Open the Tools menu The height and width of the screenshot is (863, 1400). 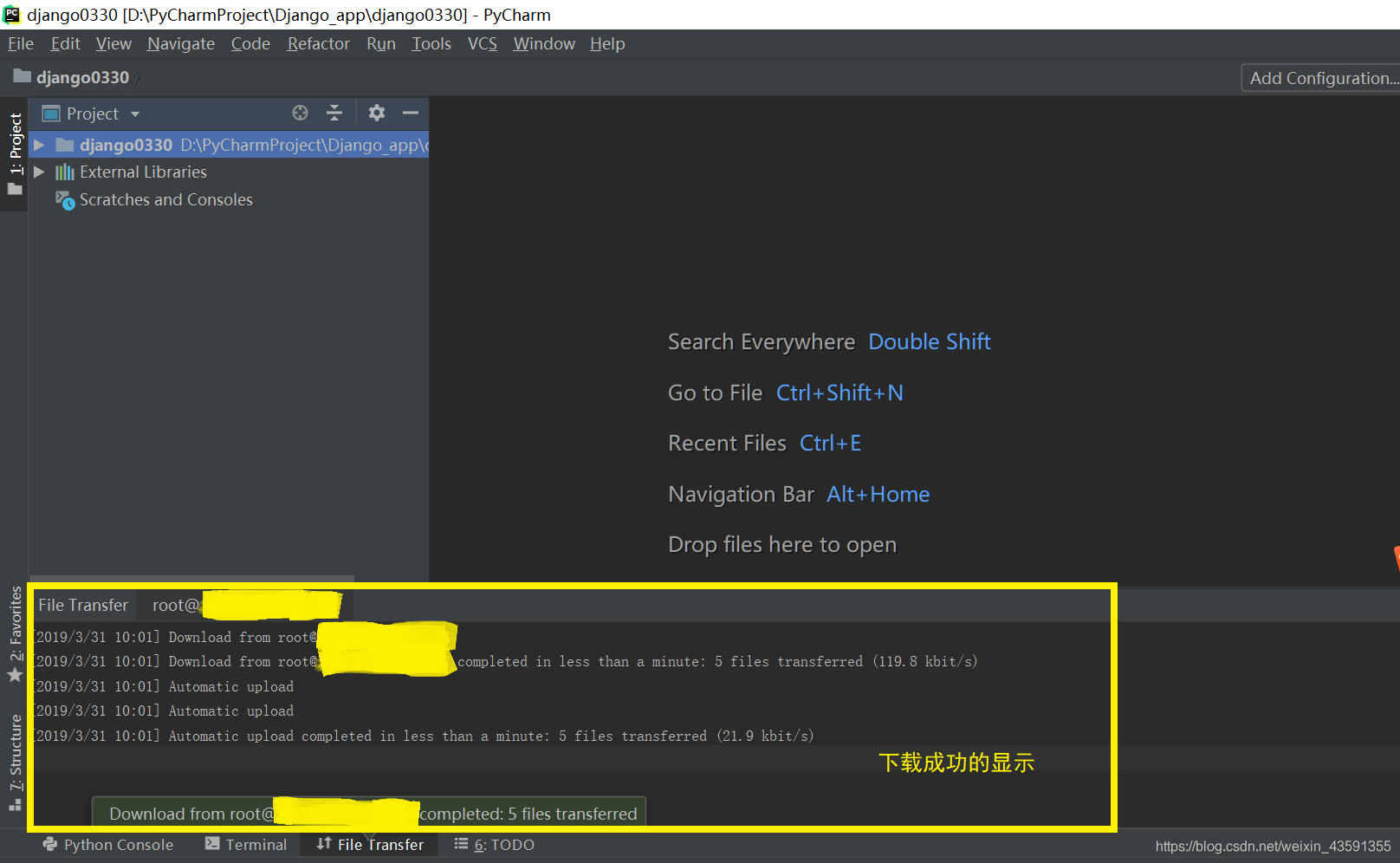431,43
